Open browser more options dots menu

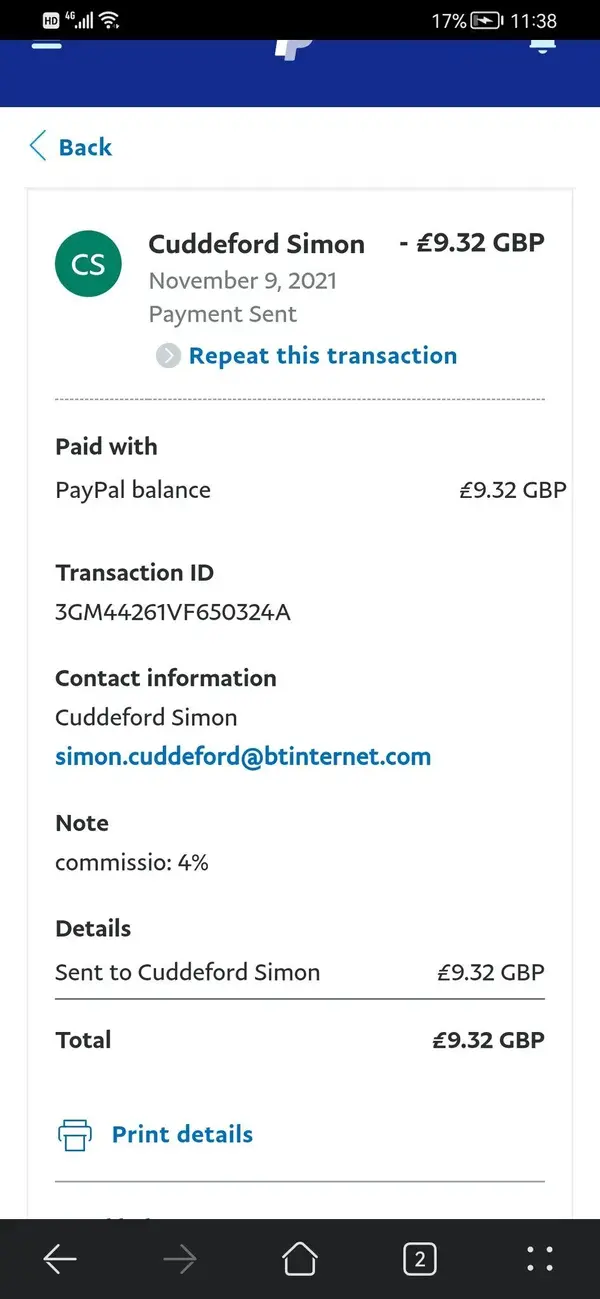tap(540, 1259)
